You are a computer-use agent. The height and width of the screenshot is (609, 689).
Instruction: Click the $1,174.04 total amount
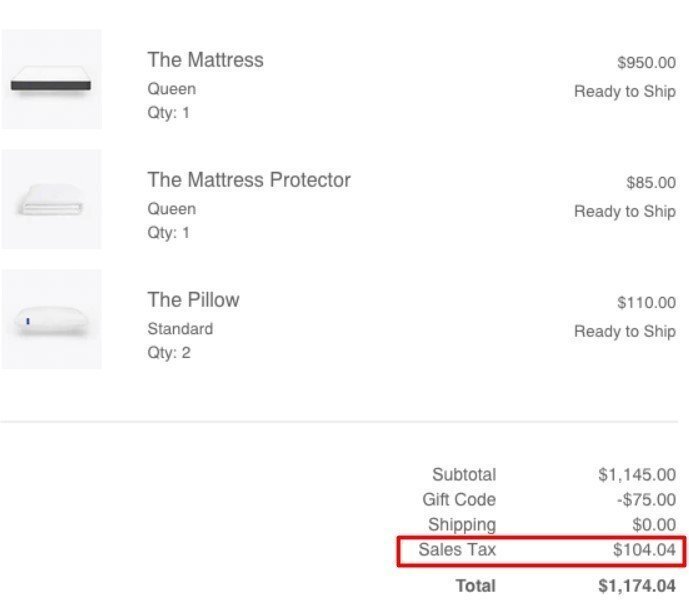click(636, 586)
